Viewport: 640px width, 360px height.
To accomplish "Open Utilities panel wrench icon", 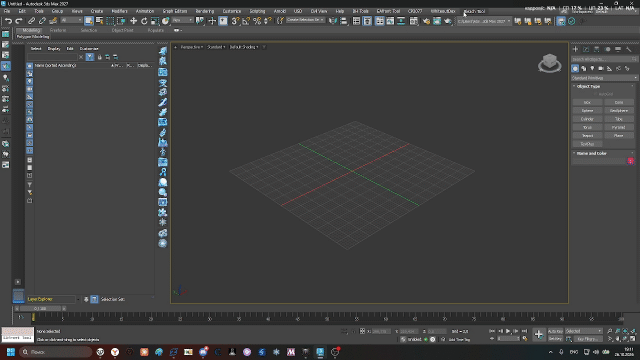I will click(x=629, y=49).
